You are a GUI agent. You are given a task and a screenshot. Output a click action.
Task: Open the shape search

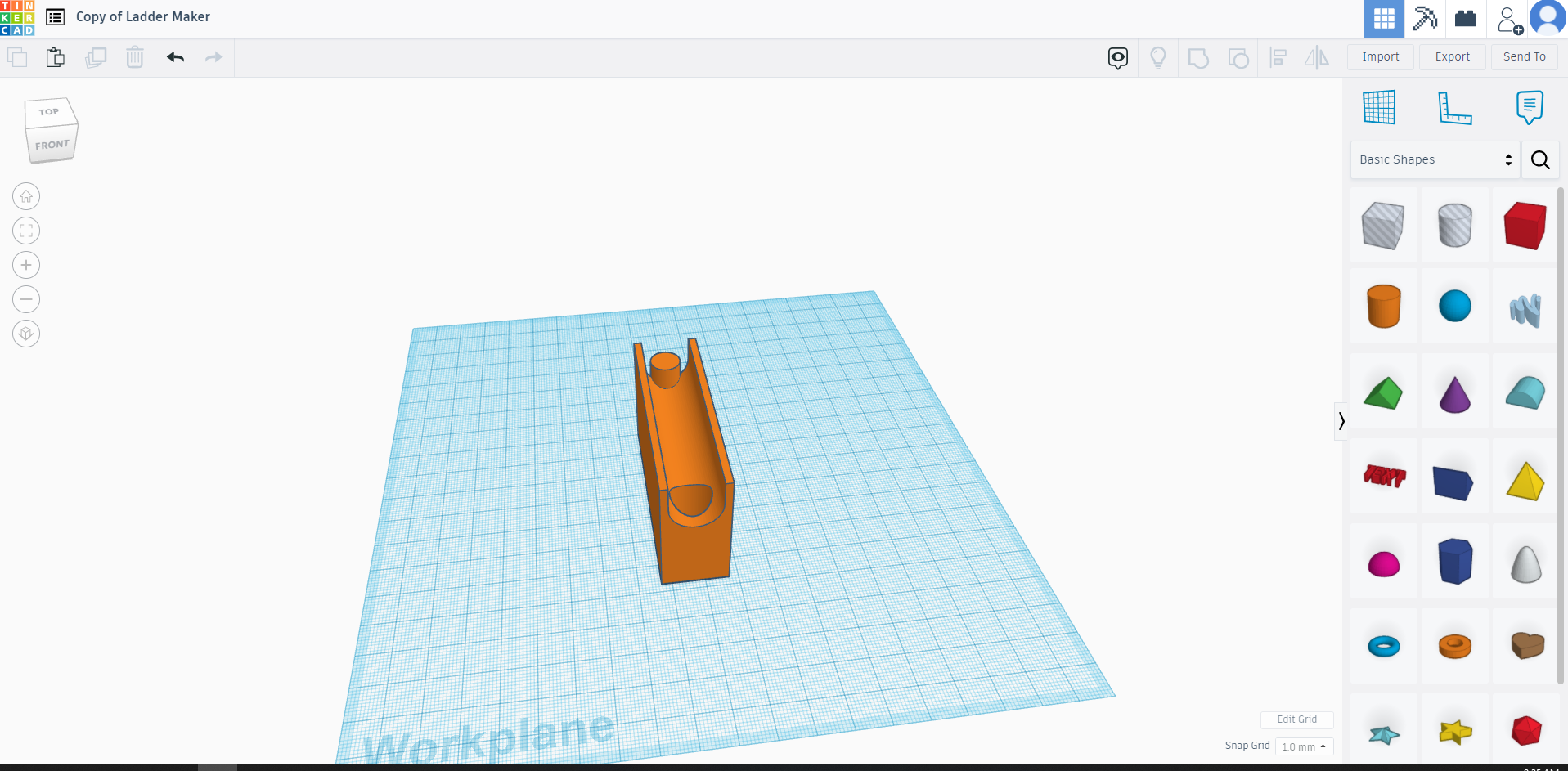click(x=1540, y=159)
